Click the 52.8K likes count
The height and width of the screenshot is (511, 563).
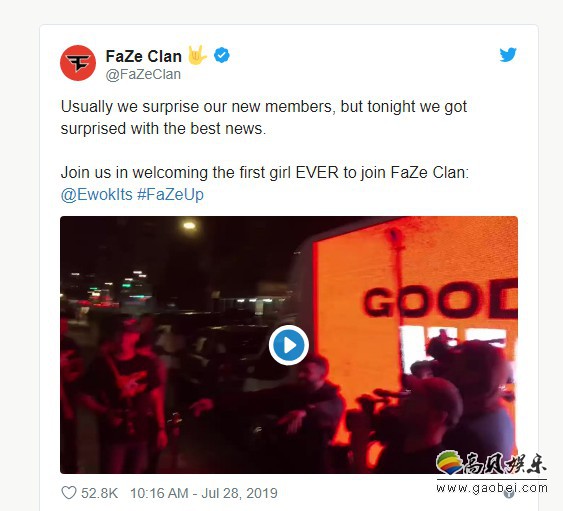(99, 493)
